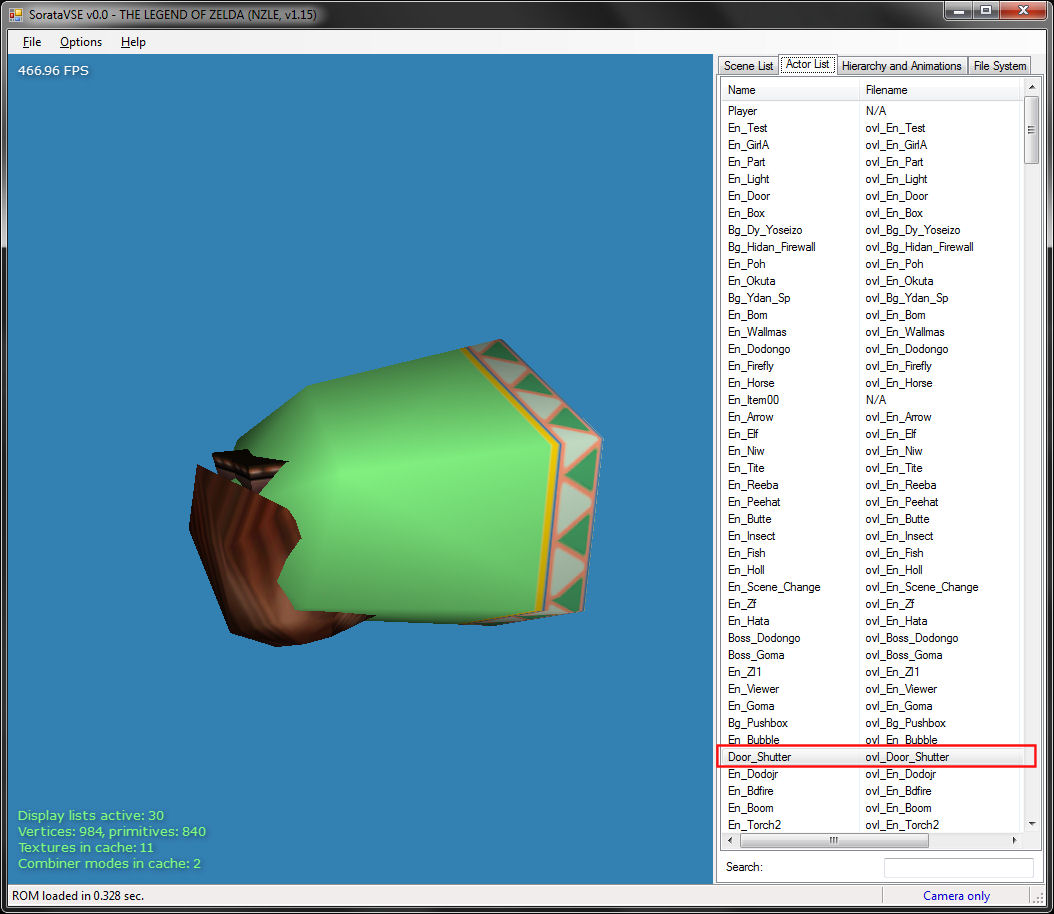
Task: Select the Bg_Hidan_Firewall actor row
Action: tap(873, 247)
